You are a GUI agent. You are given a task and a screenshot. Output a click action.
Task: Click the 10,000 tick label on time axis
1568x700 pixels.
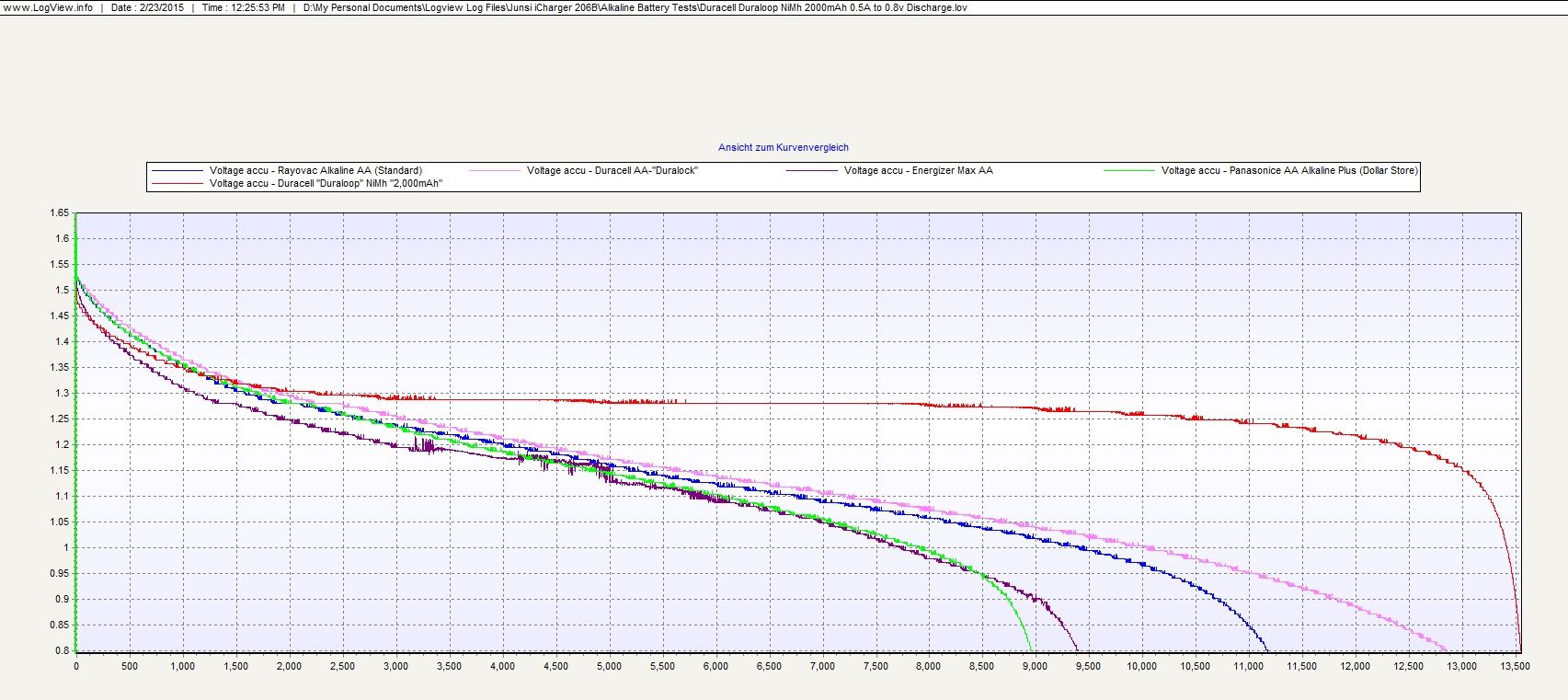pos(1142,666)
